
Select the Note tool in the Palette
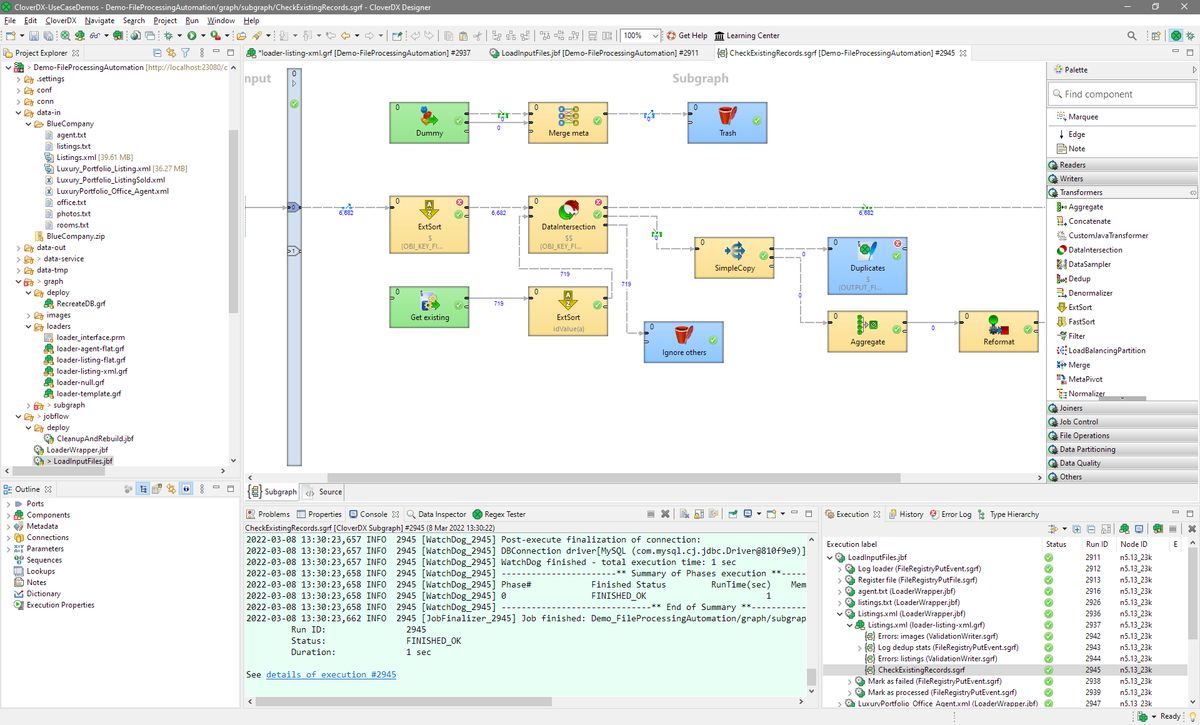1075,148
